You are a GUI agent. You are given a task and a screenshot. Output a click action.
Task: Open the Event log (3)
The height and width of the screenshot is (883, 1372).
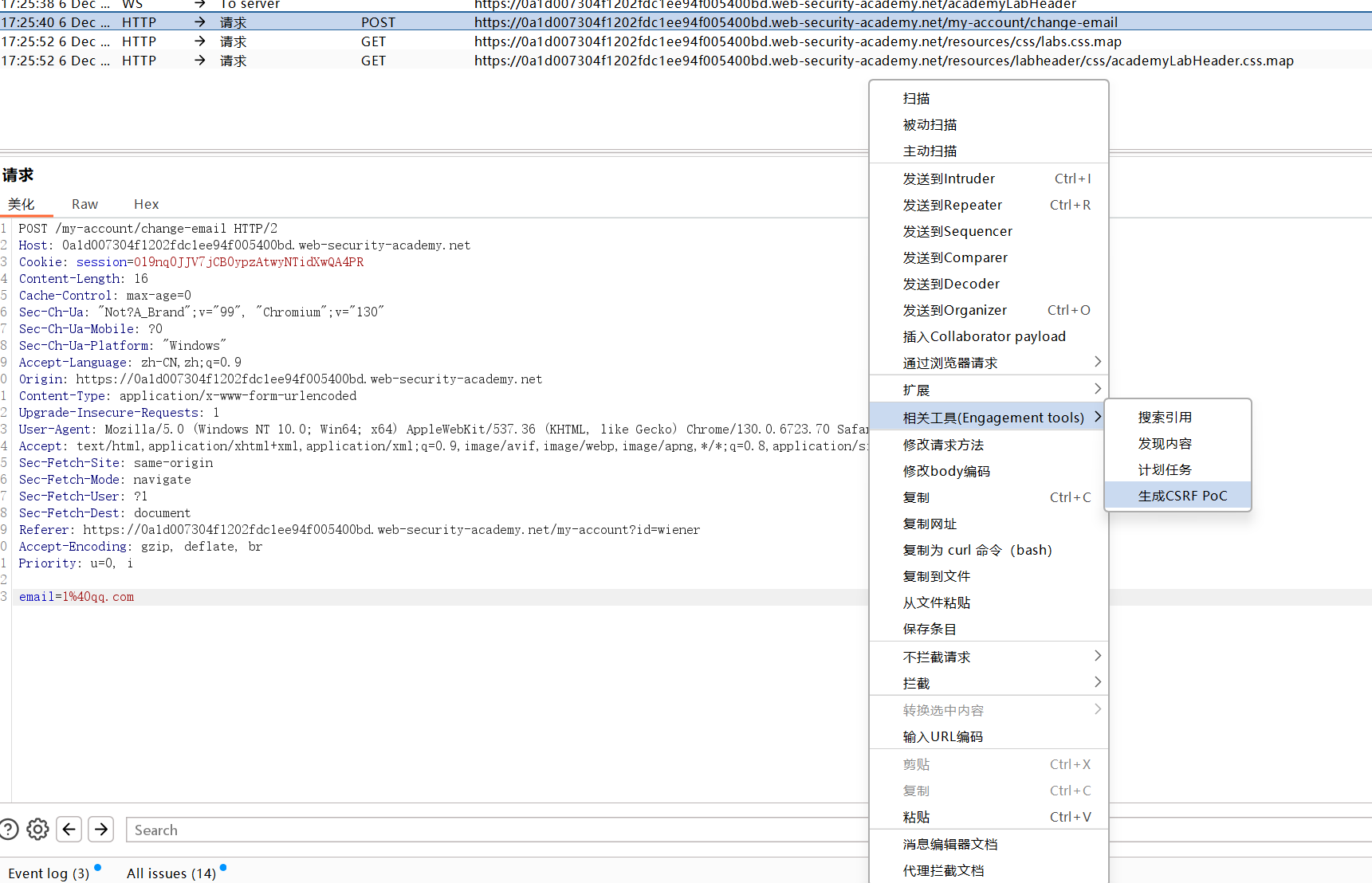coord(49,873)
